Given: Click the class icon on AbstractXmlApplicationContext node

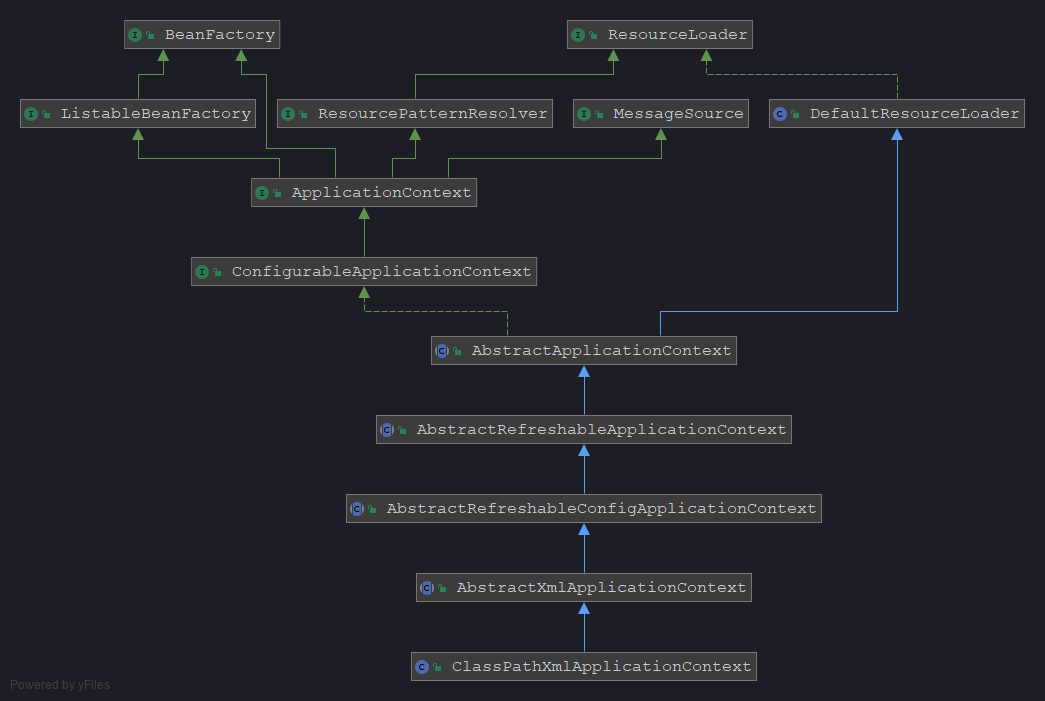Looking at the screenshot, I should 430,587.
